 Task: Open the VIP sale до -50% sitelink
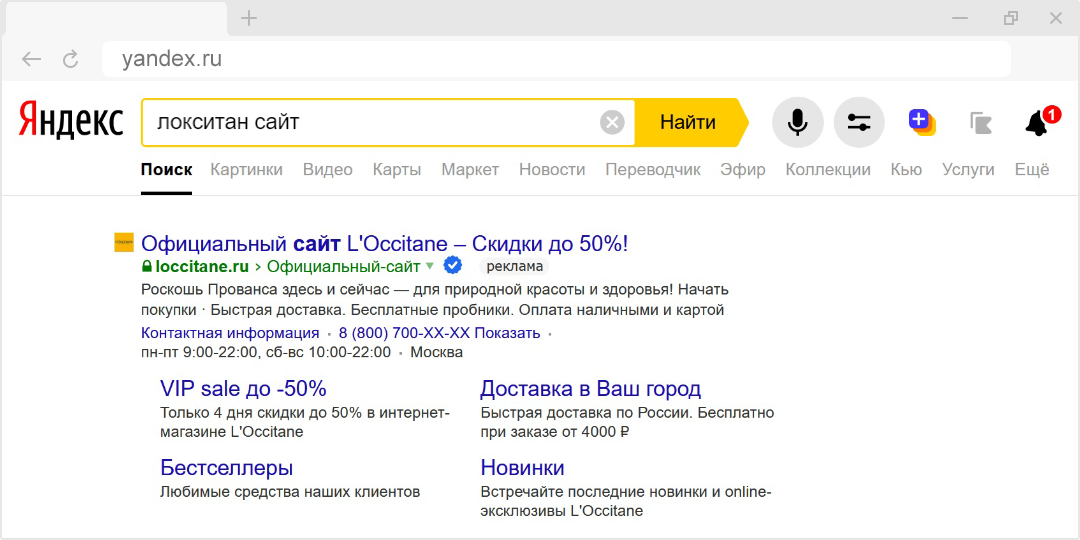coord(243,388)
